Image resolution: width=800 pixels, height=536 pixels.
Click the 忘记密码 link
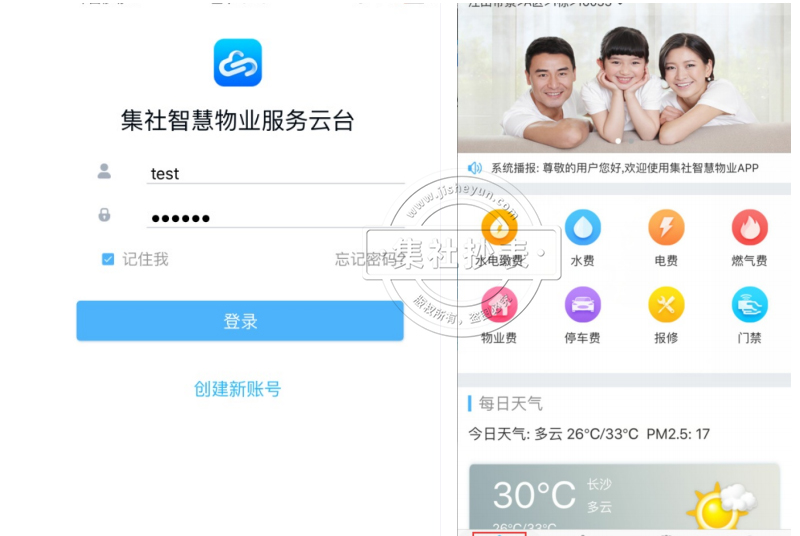tap(369, 259)
